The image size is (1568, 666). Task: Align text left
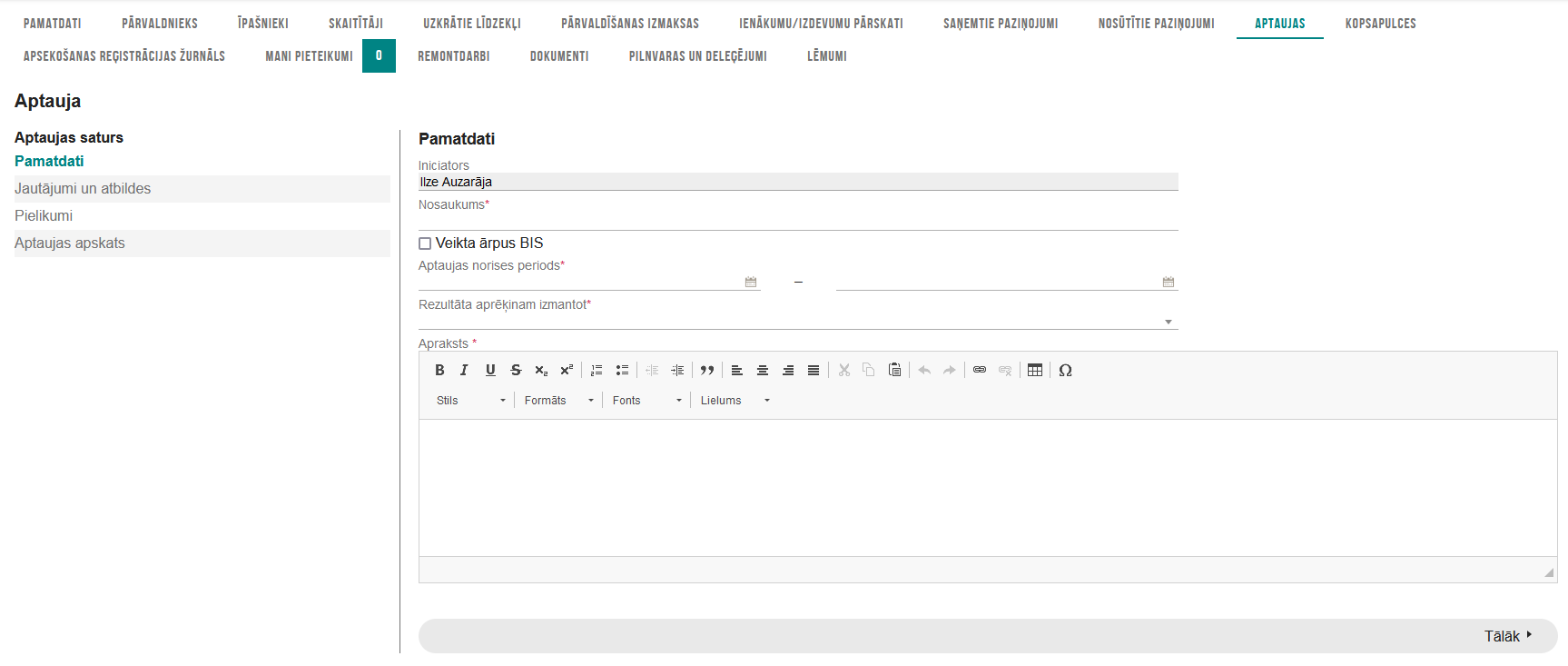(737, 370)
